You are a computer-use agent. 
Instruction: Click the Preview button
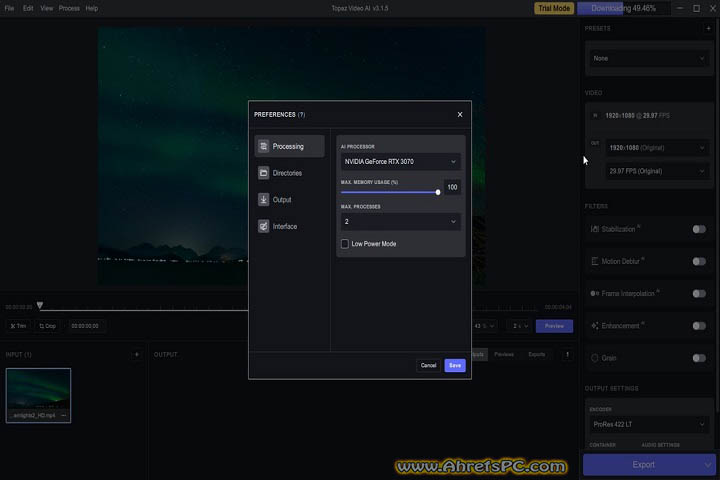click(x=554, y=326)
